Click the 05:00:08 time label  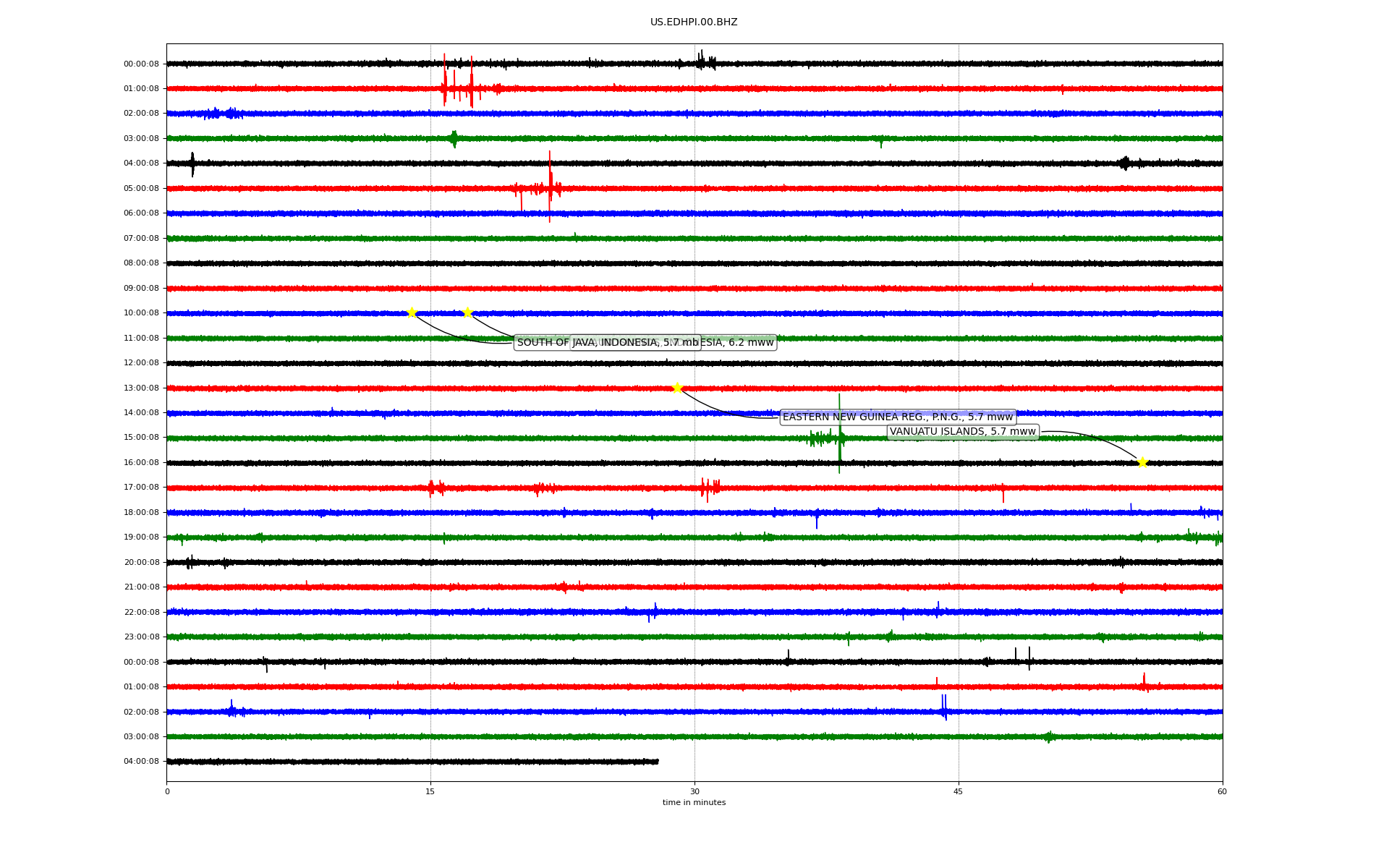pyautogui.click(x=141, y=188)
